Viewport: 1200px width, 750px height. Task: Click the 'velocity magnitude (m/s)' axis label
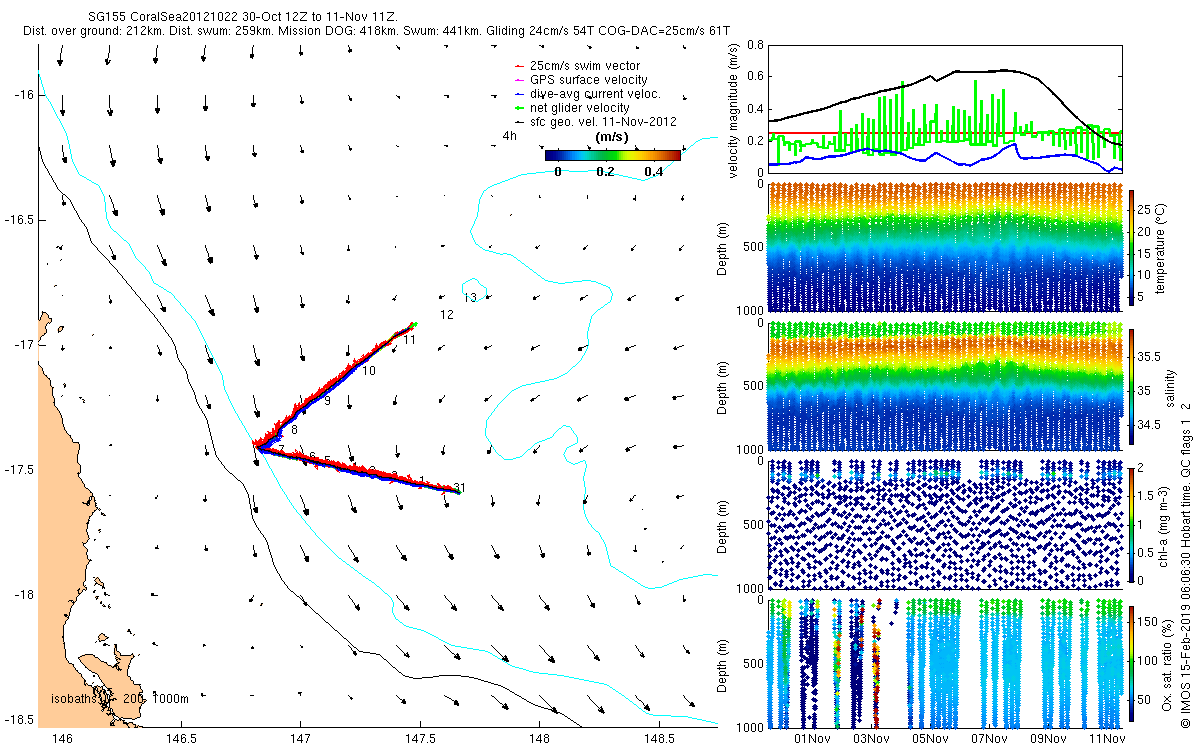[x=733, y=110]
